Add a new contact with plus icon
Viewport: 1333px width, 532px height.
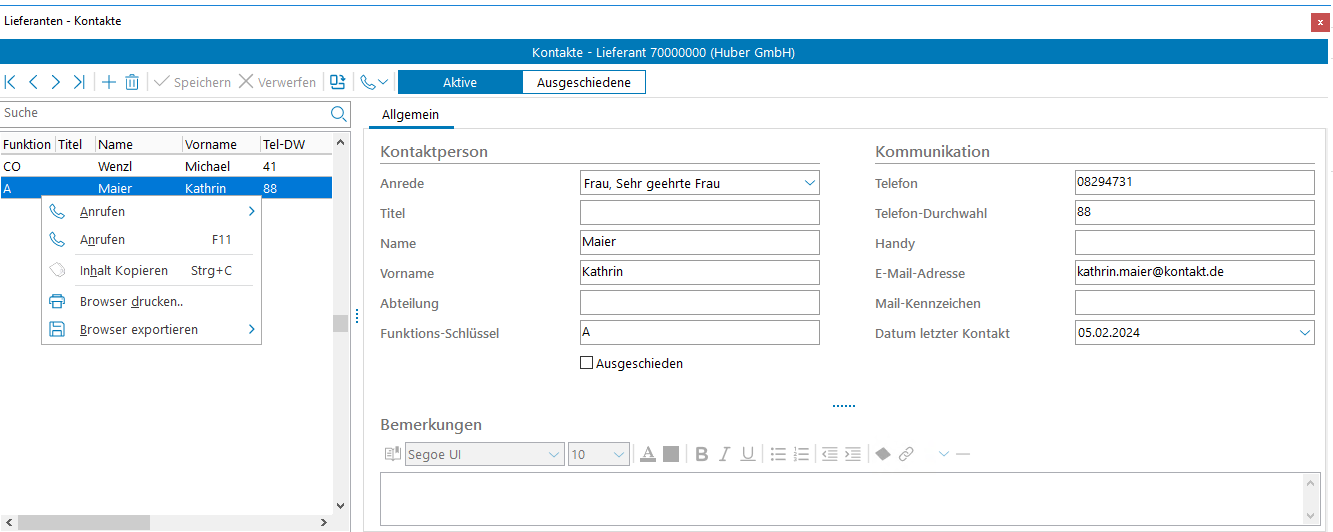pos(109,82)
